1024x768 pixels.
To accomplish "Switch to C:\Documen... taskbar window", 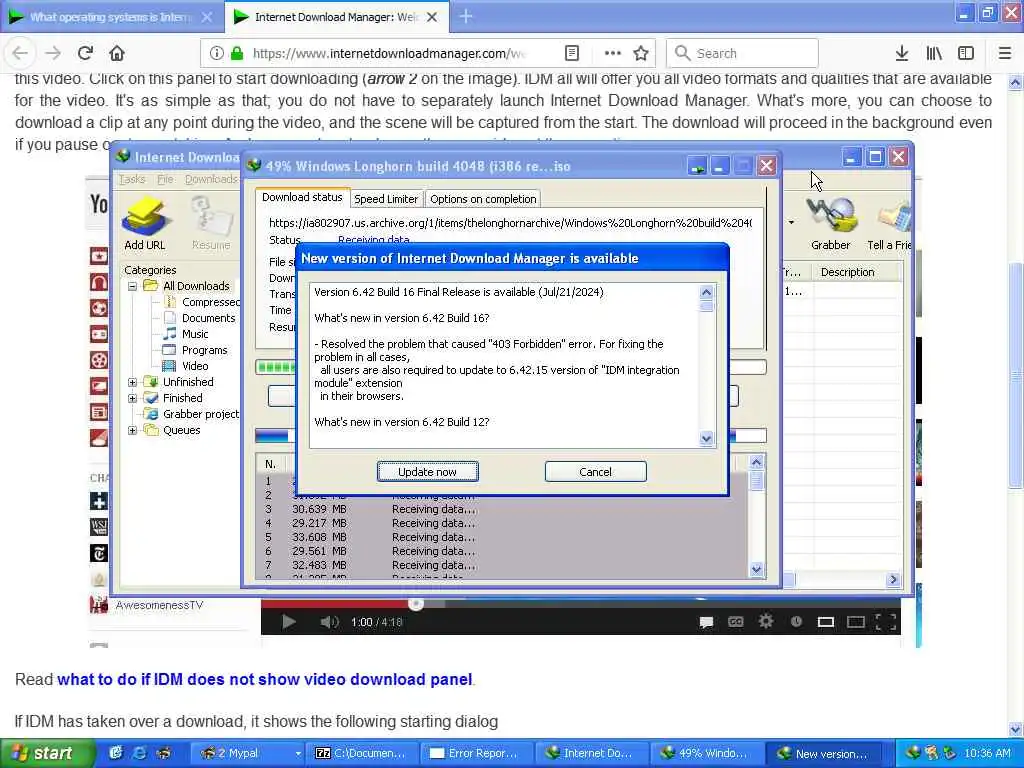I will 361,753.
